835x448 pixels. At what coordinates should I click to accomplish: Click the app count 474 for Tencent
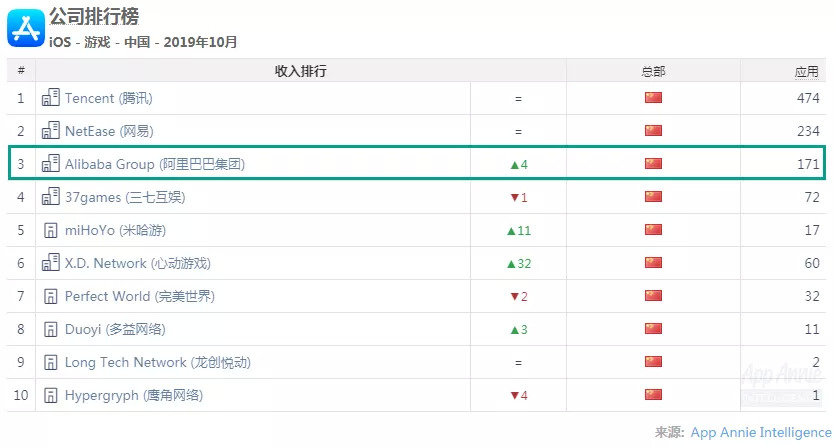coord(808,98)
